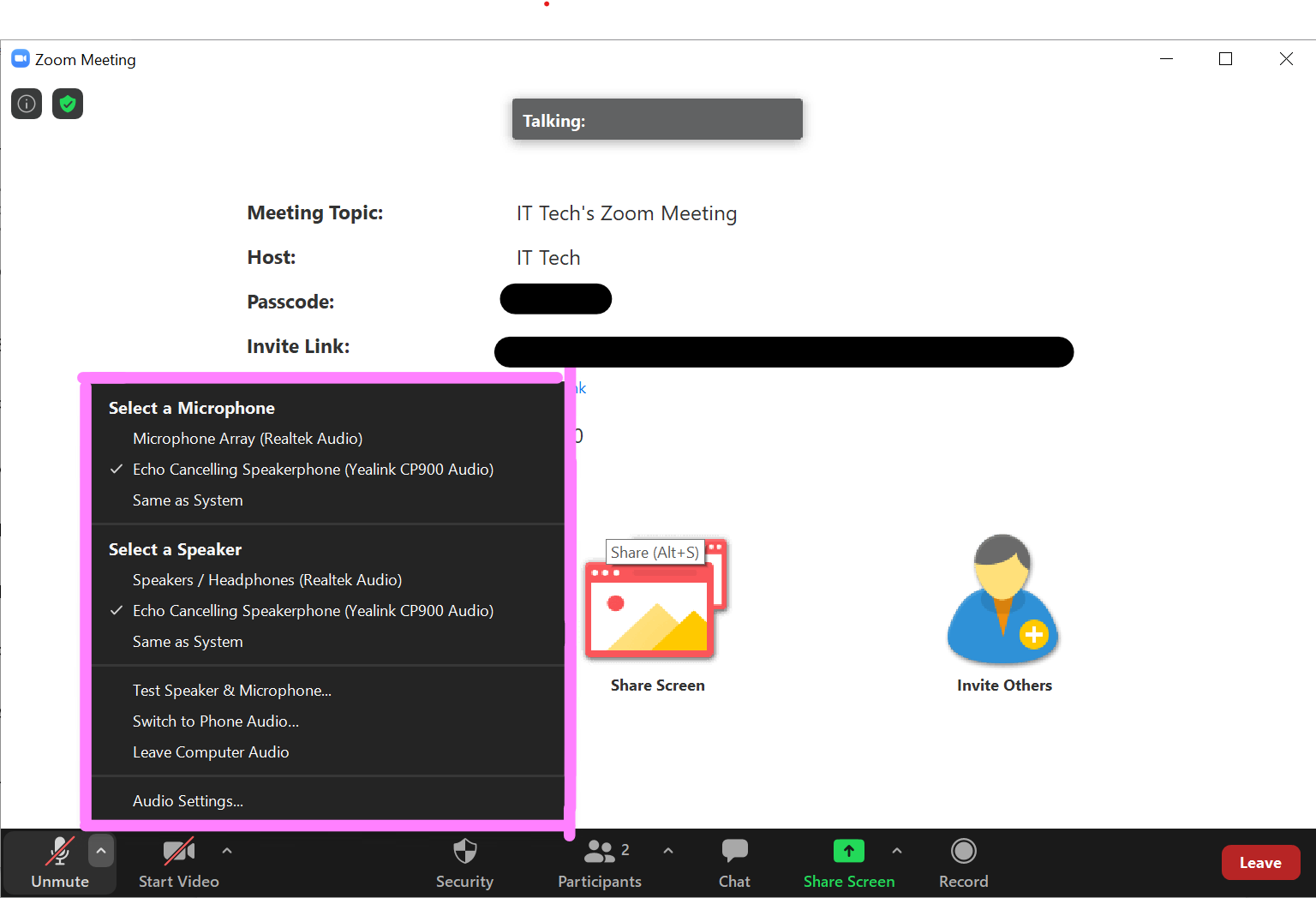Choose Switch to Phone Audio
Image resolution: width=1316 pixels, height=898 pixels.
click(x=328, y=721)
